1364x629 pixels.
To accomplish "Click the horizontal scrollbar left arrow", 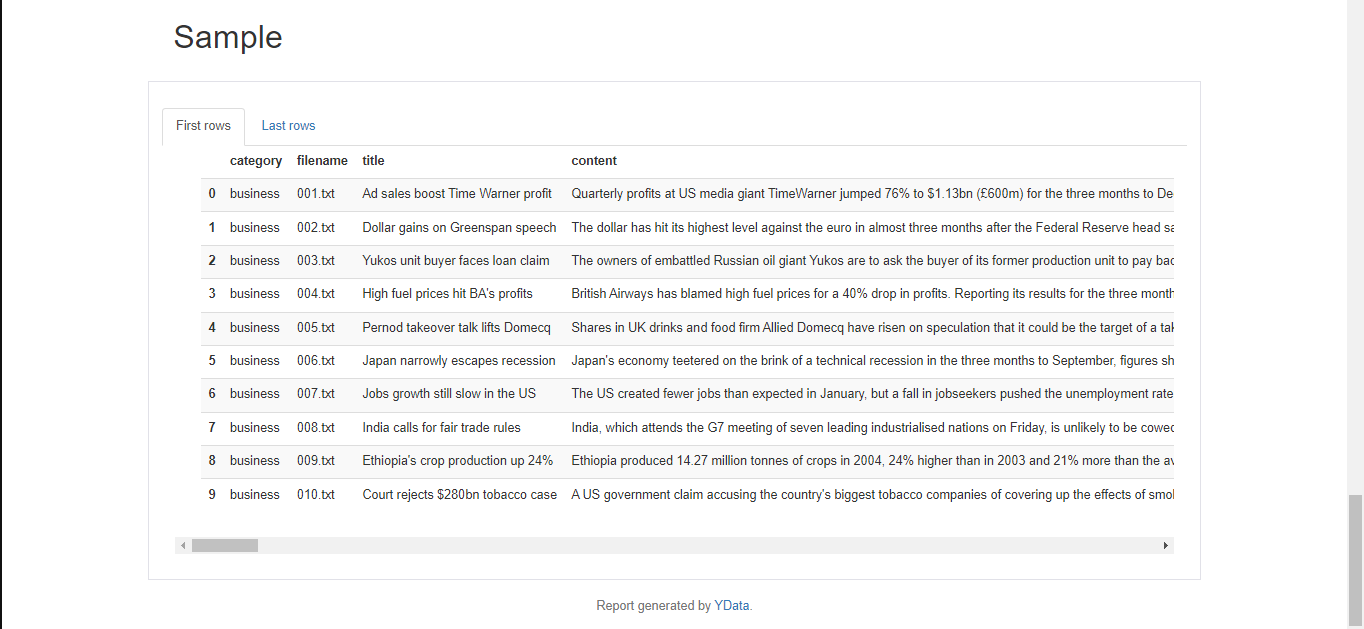I will (182, 546).
